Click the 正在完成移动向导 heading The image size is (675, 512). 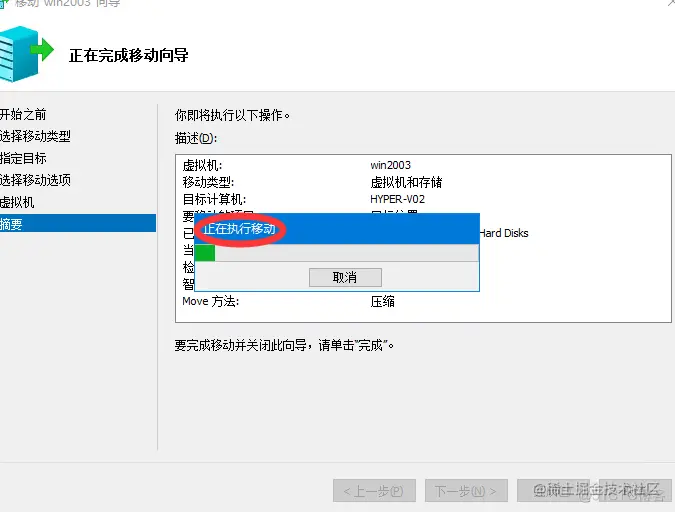coord(129,56)
